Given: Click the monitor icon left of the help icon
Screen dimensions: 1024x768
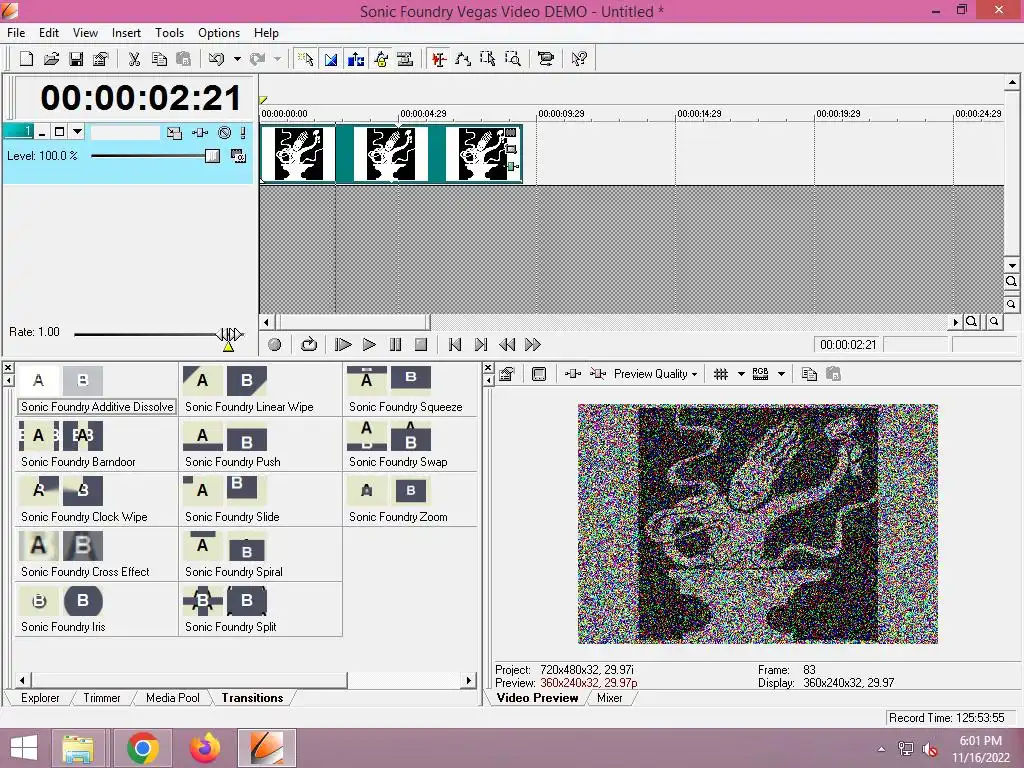Looking at the screenshot, I should pyautogui.click(x=545, y=59).
